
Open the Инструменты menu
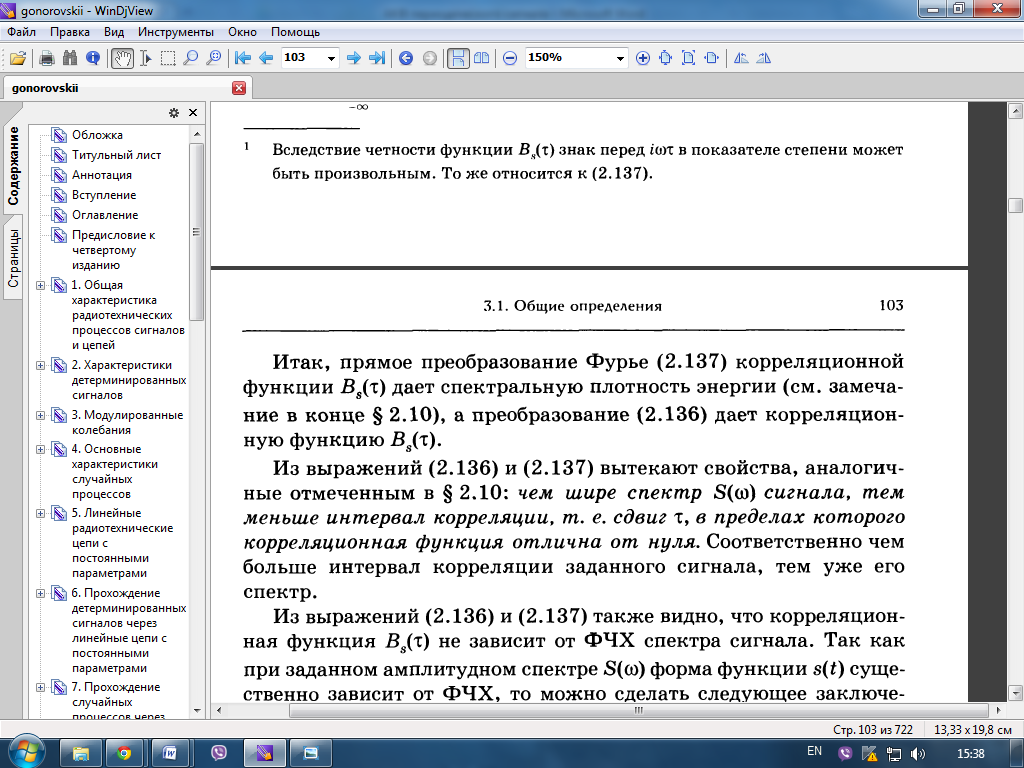176,32
